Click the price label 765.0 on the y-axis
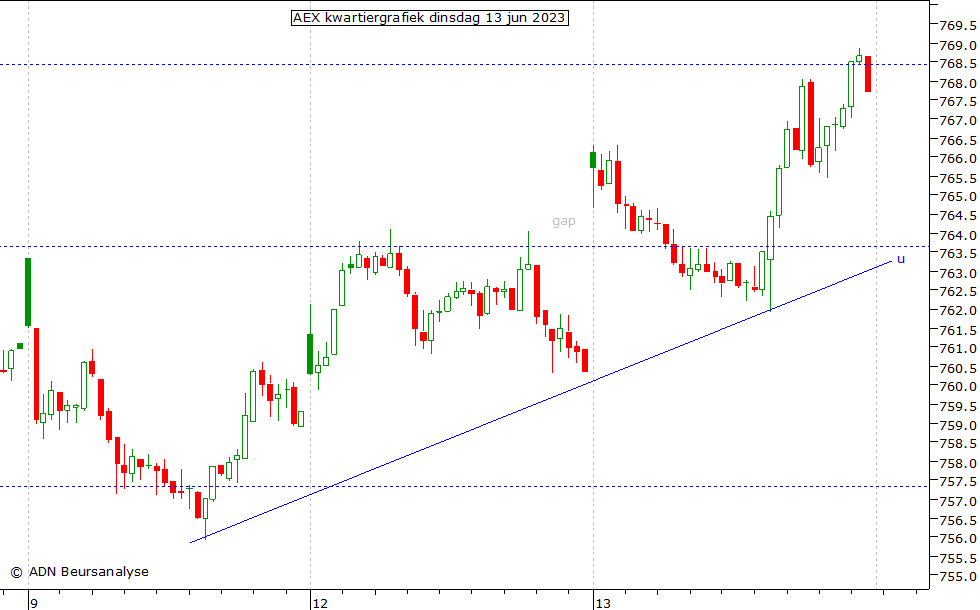 point(958,196)
